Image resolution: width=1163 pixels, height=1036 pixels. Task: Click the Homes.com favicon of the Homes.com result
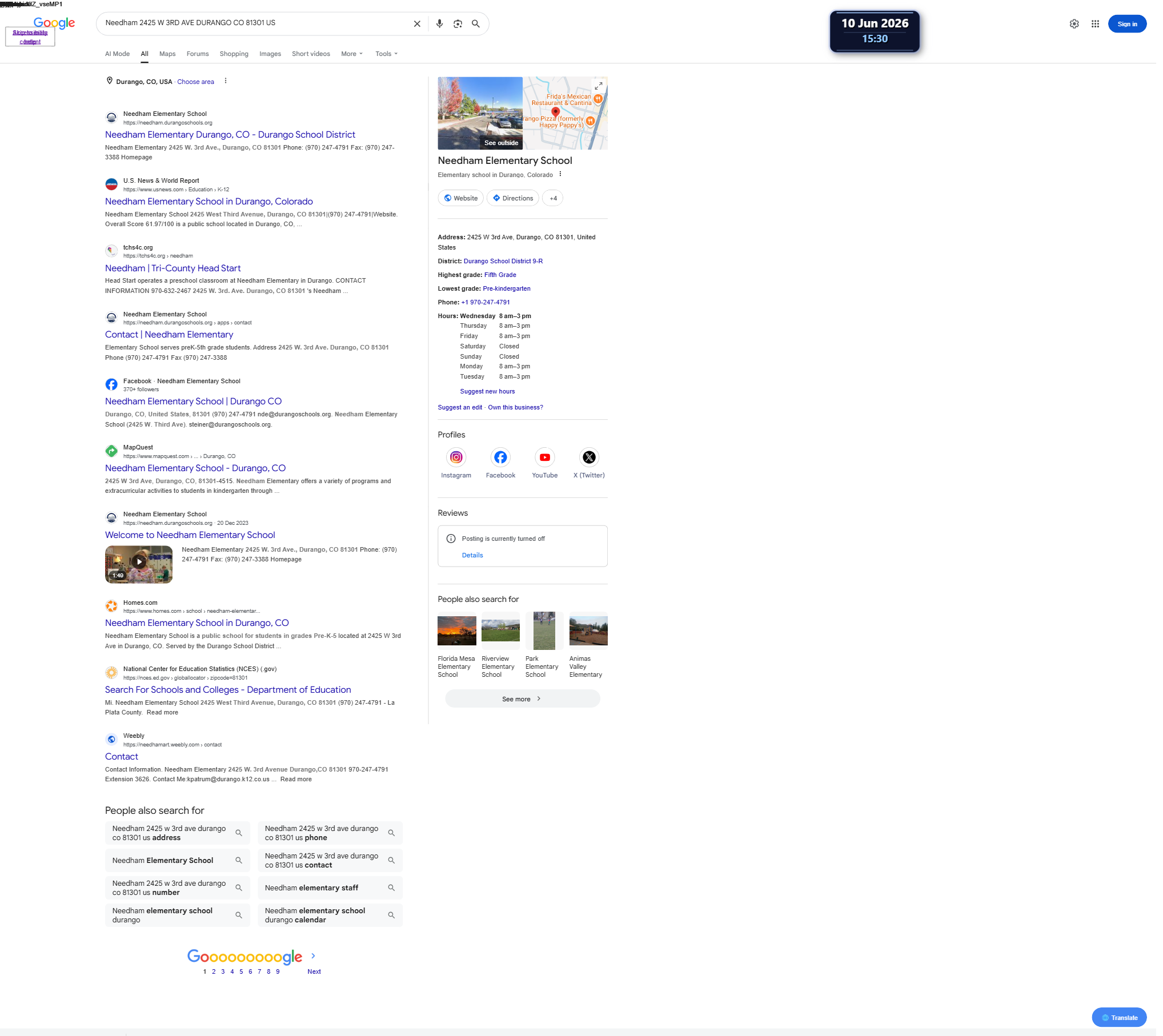(111, 606)
